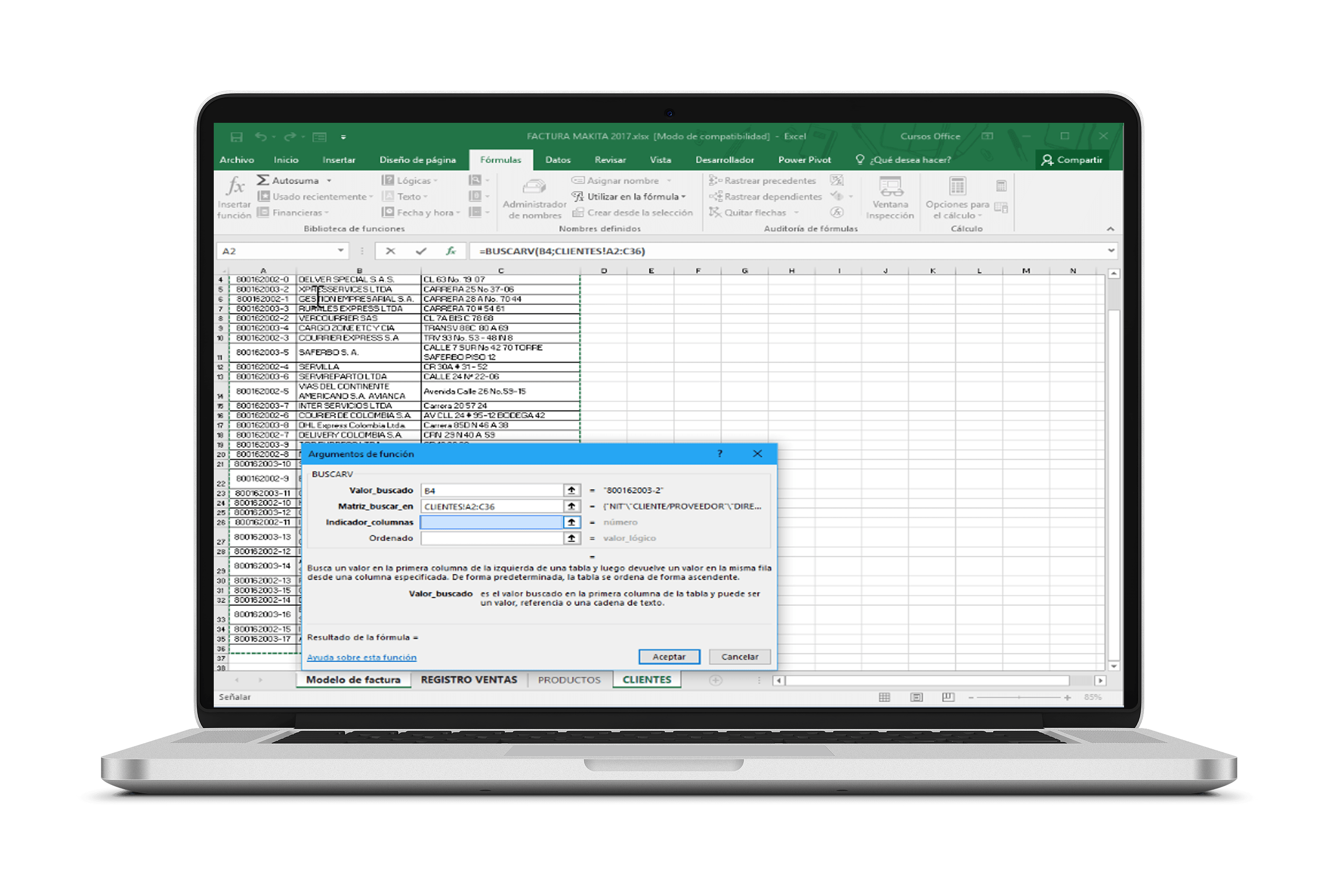Open the Quitar flechas dropdown arrow
The height and width of the screenshot is (896, 1333).
(x=796, y=212)
